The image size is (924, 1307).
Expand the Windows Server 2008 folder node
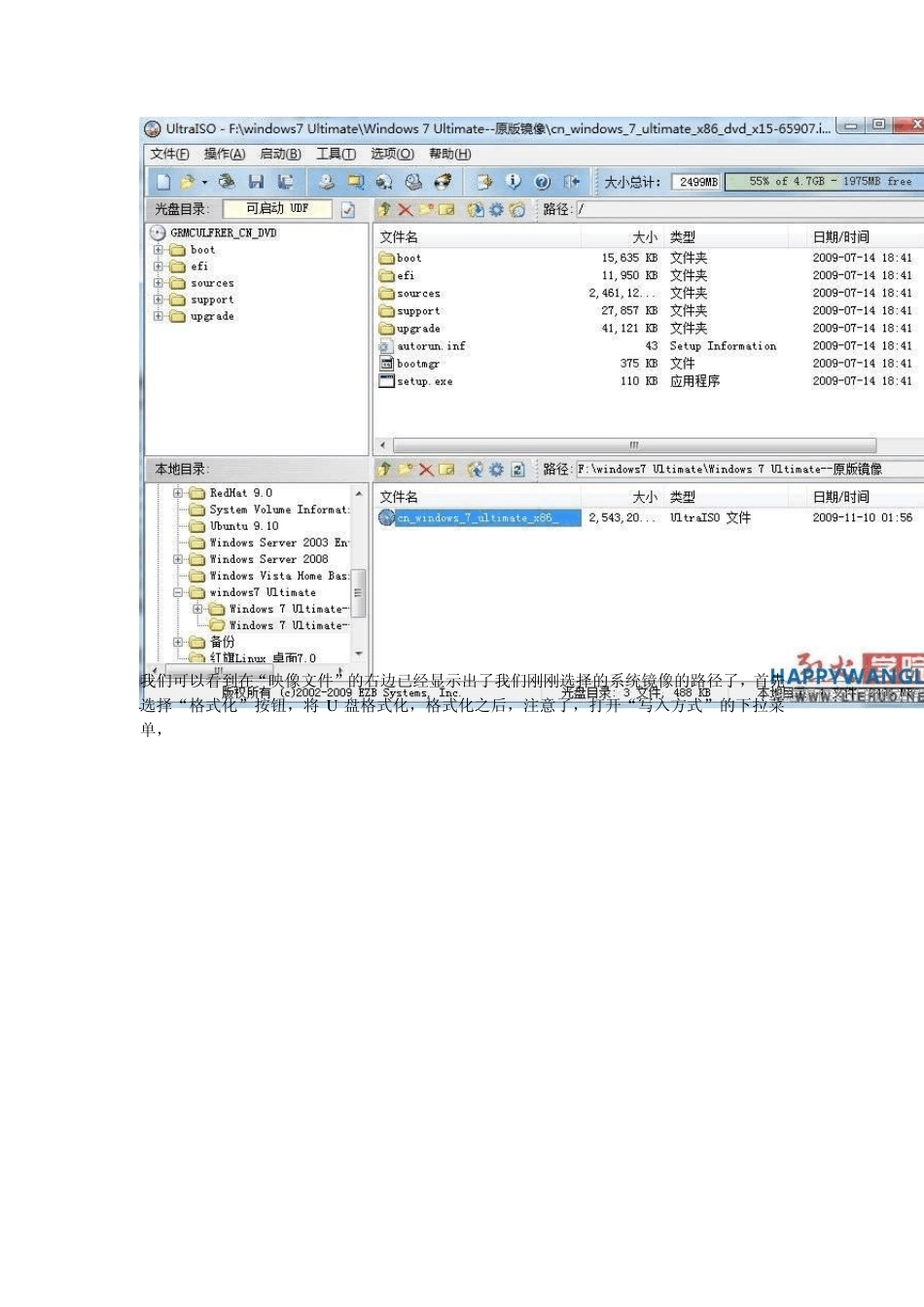coord(178,559)
